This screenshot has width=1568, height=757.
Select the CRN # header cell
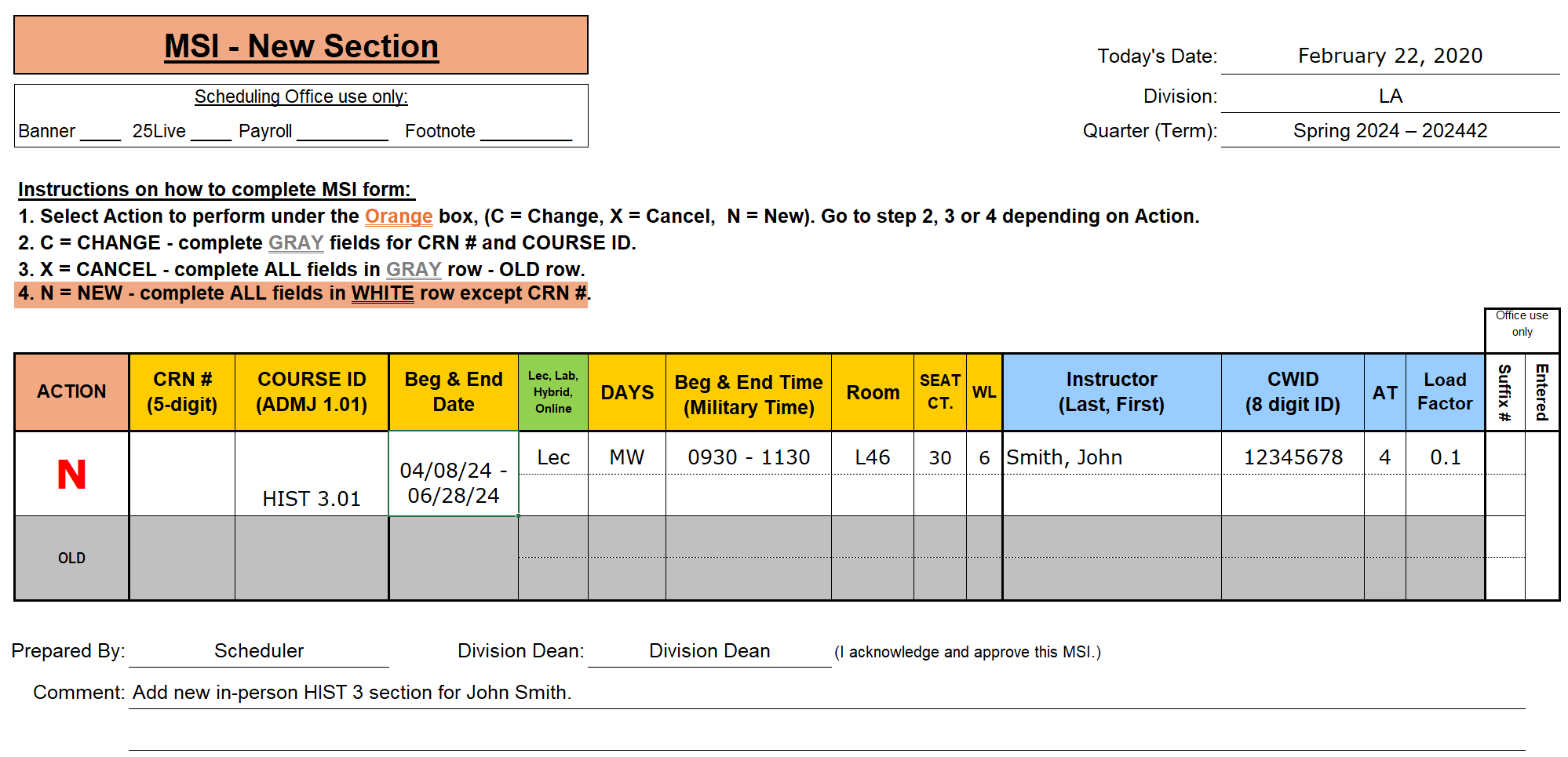(x=182, y=391)
